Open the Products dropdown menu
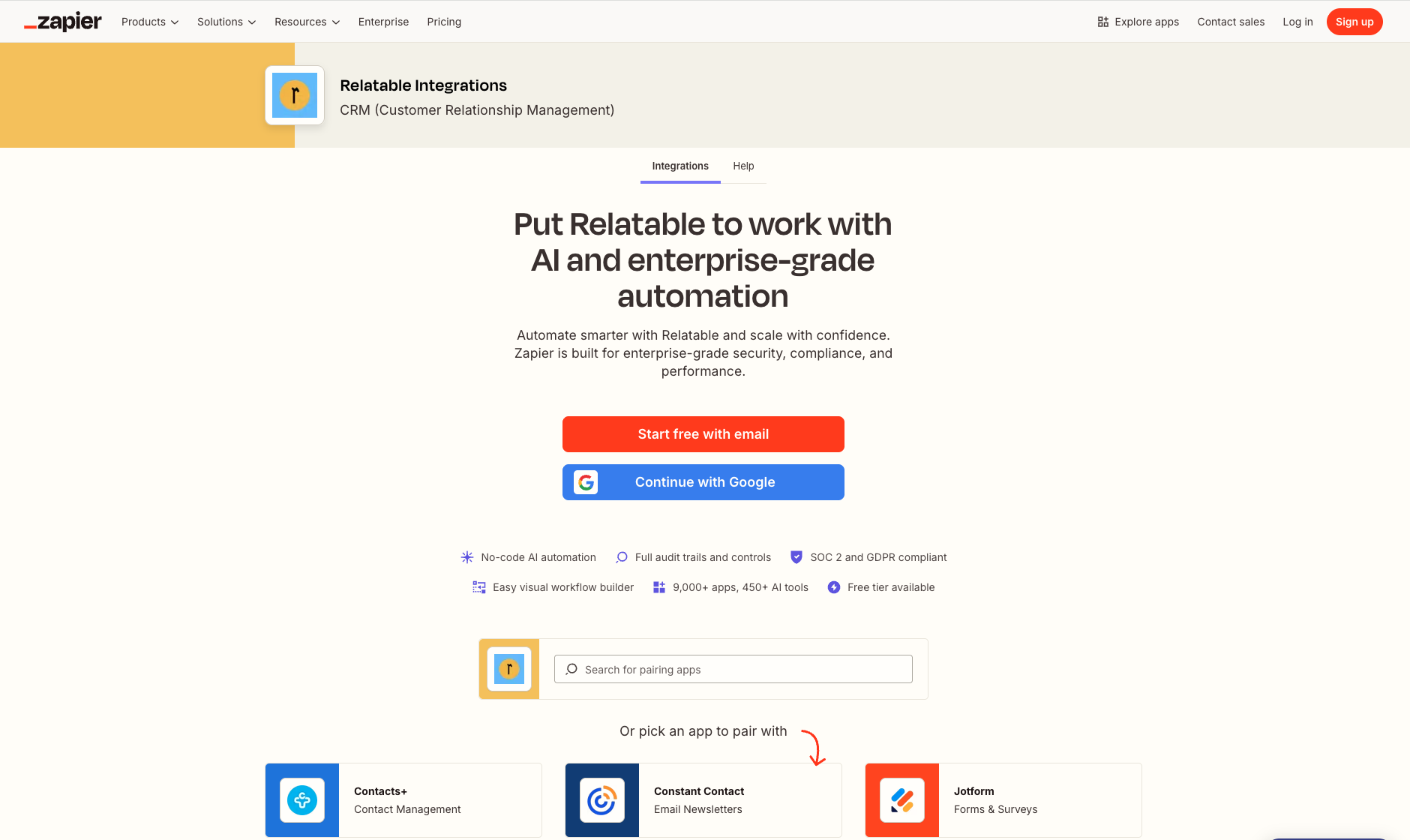Screen dimensions: 1410x840 [x=150, y=22]
